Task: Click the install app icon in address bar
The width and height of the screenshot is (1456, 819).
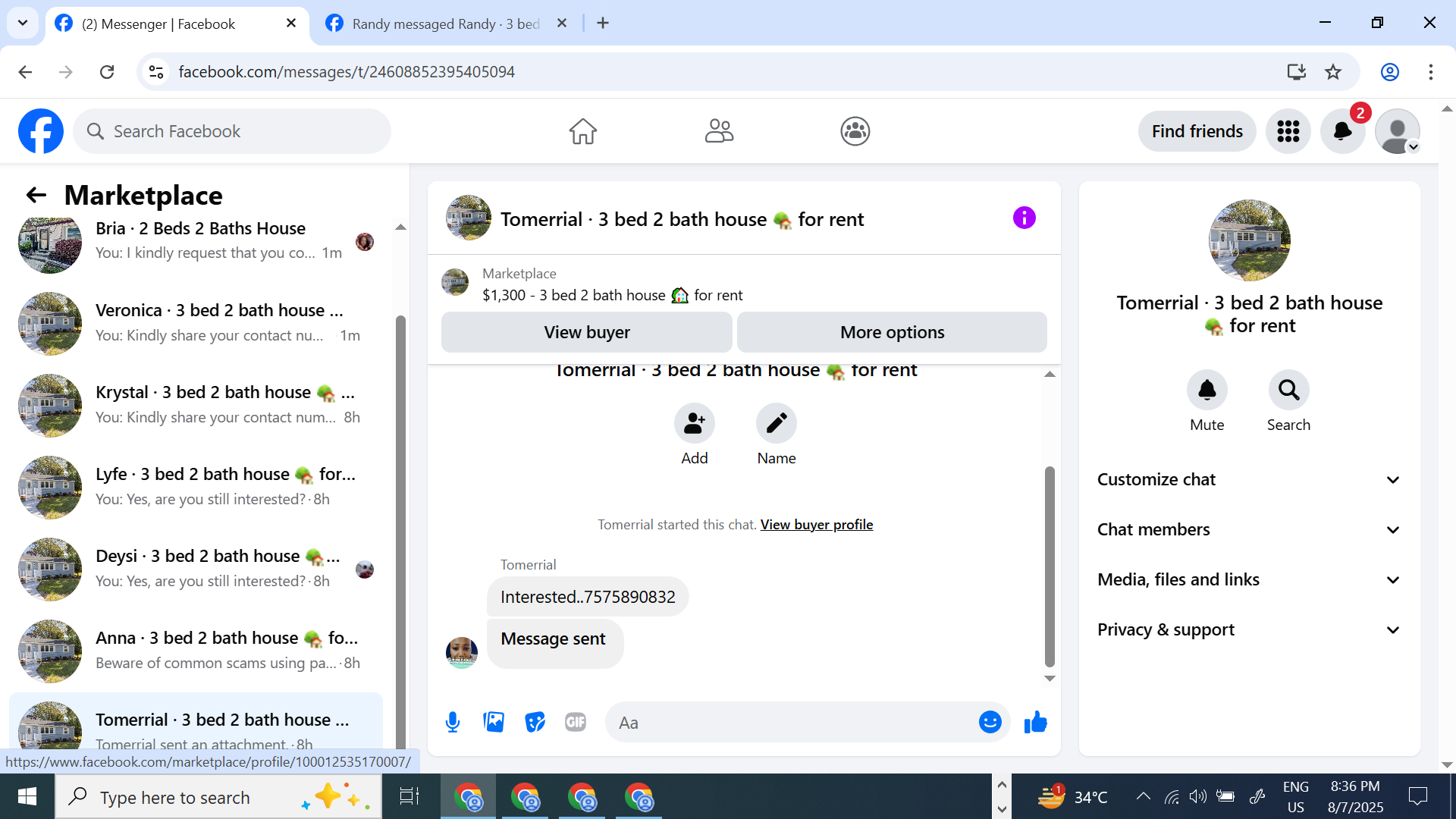Action: tap(1297, 72)
